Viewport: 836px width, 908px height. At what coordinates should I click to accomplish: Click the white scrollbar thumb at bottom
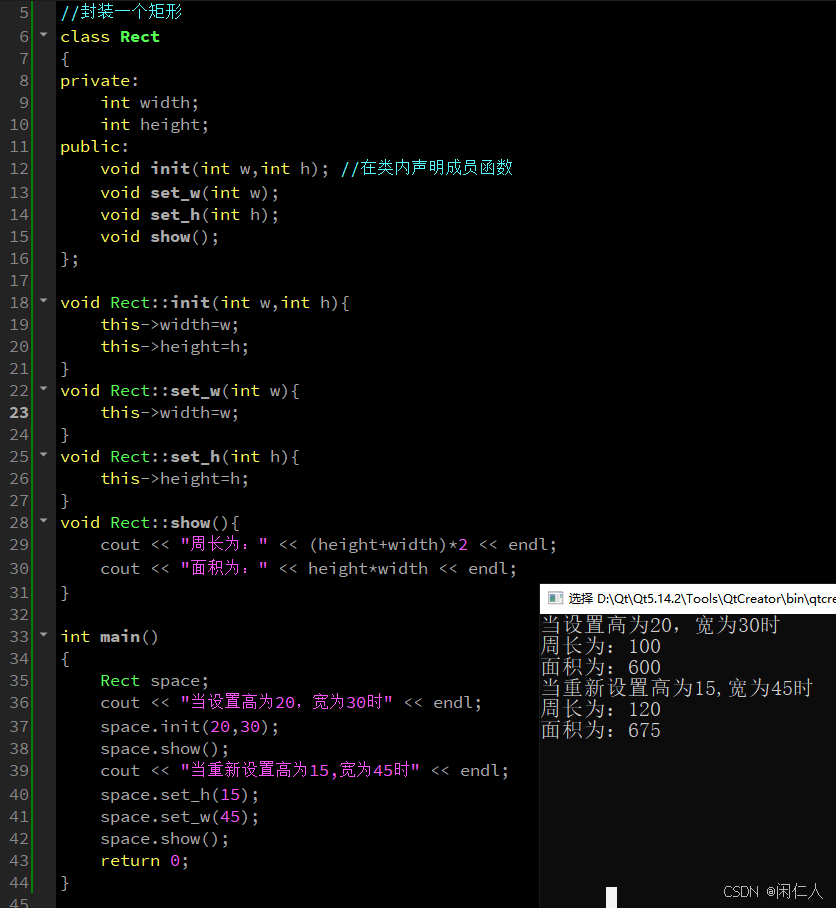612,893
